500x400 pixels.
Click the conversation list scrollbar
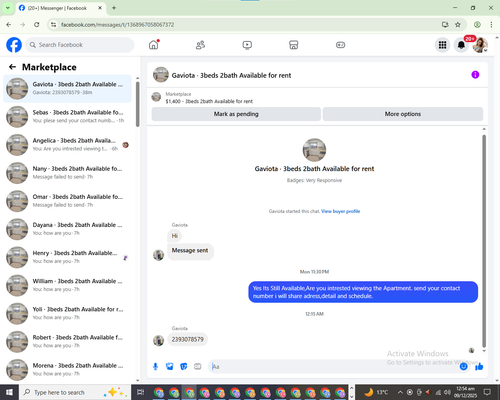pyautogui.click(x=138, y=104)
